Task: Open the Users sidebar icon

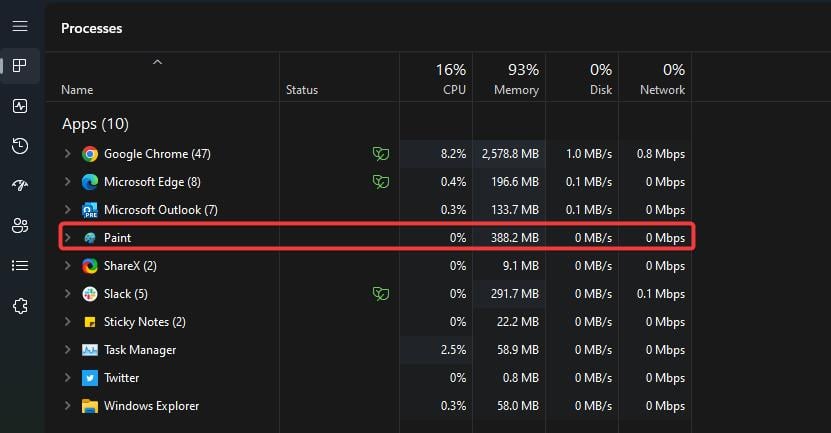Action: (20, 226)
